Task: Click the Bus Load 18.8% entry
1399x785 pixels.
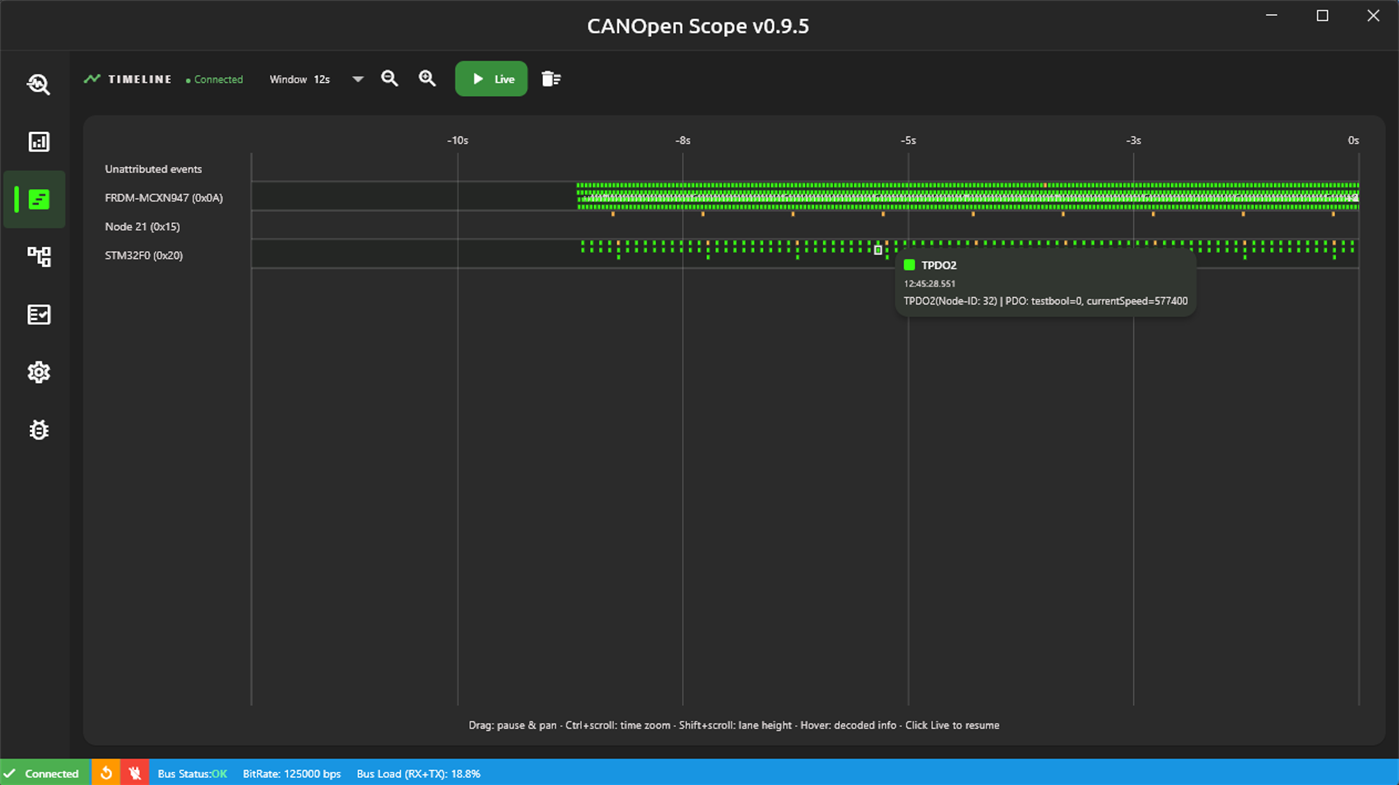Action: click(418, 774)
